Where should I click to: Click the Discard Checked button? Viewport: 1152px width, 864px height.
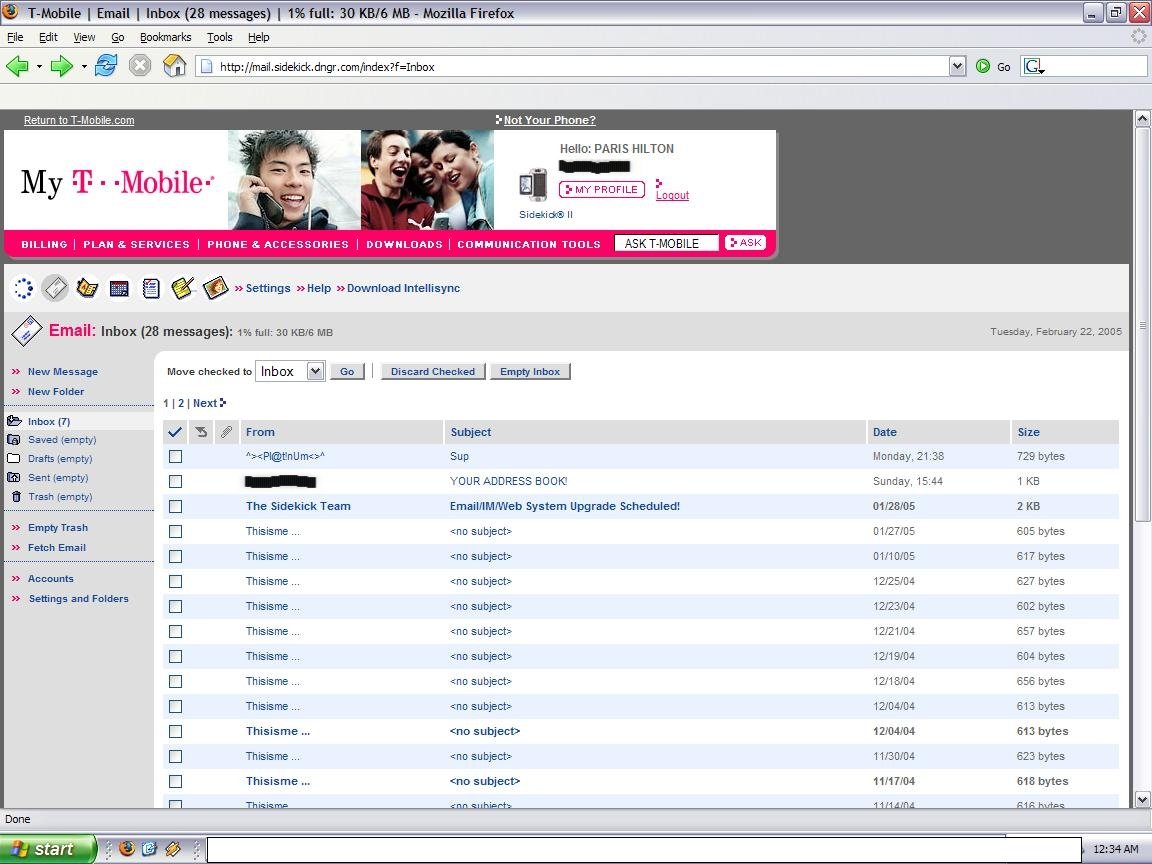click(x=433, y=371)
